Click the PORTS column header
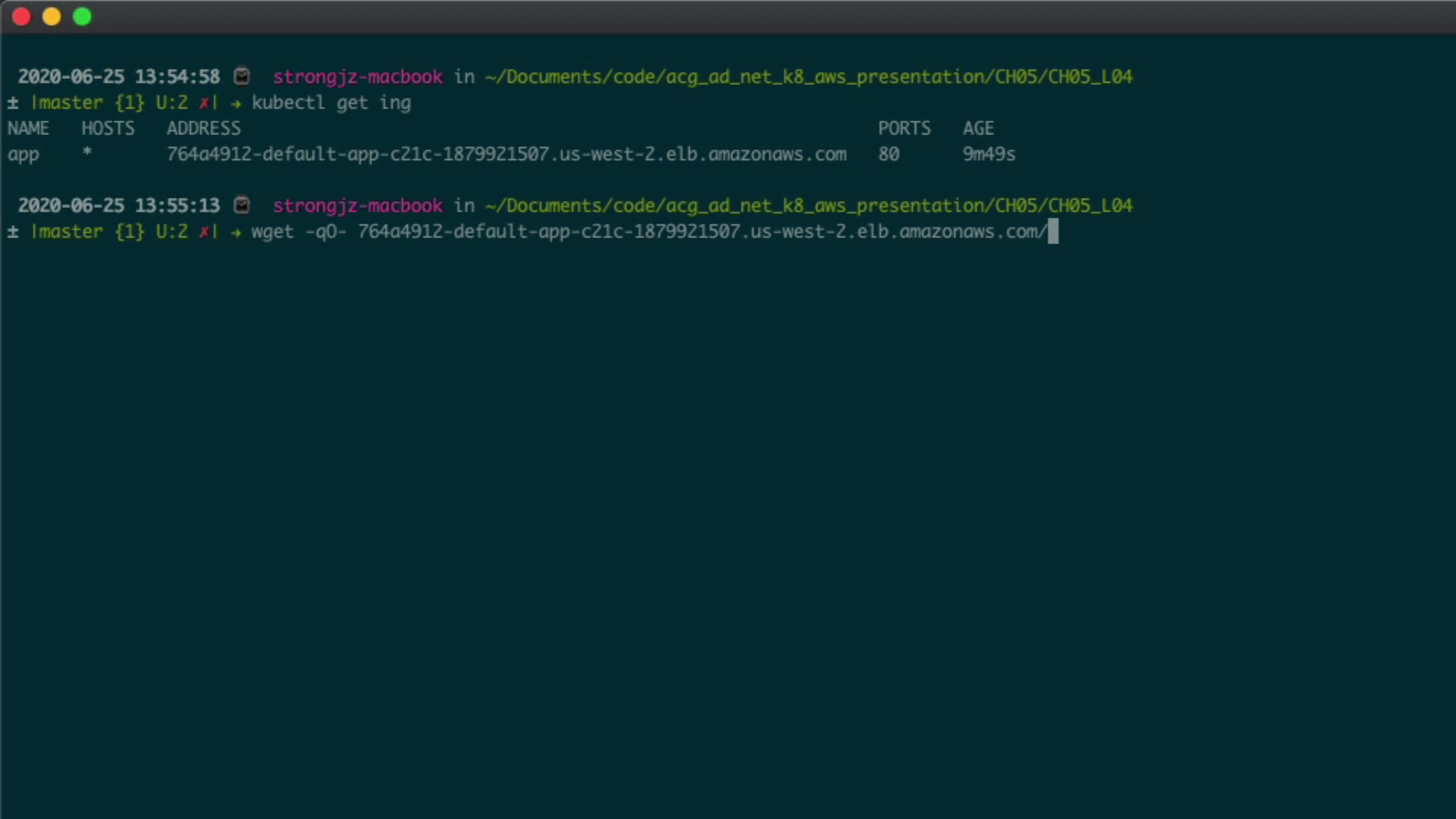 [904, 129]
